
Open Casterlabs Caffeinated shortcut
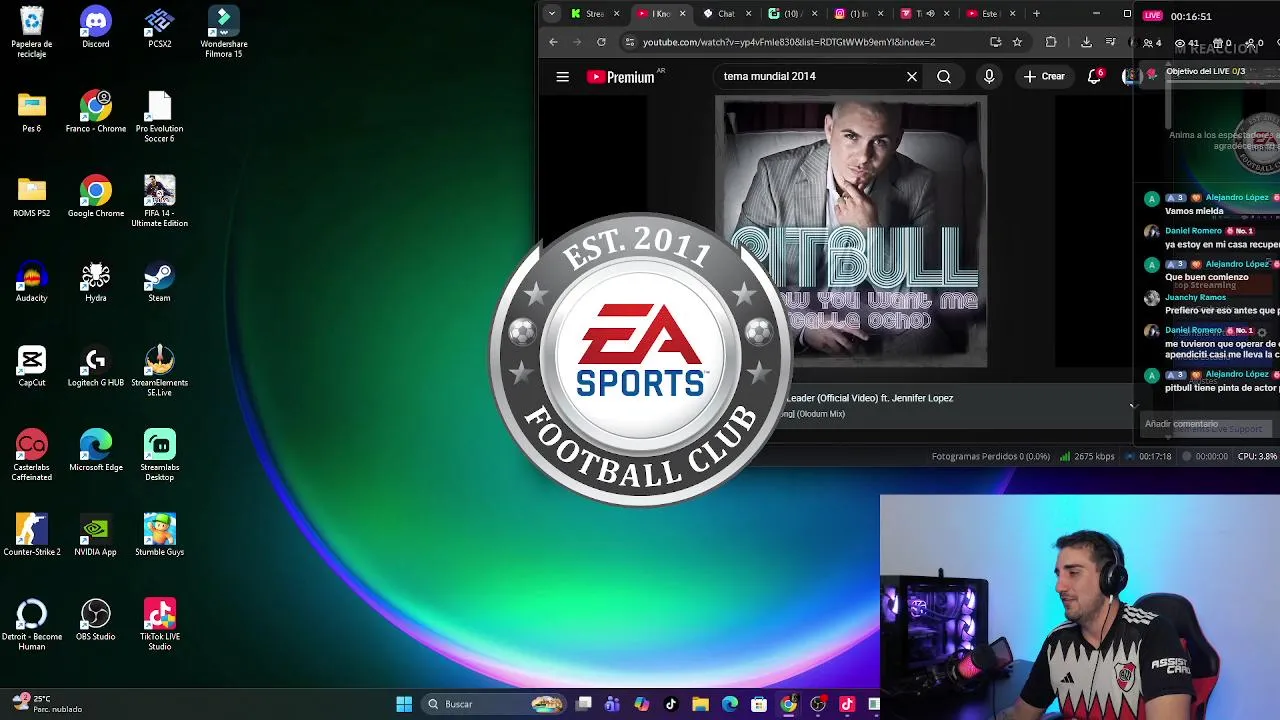(31, 456)
